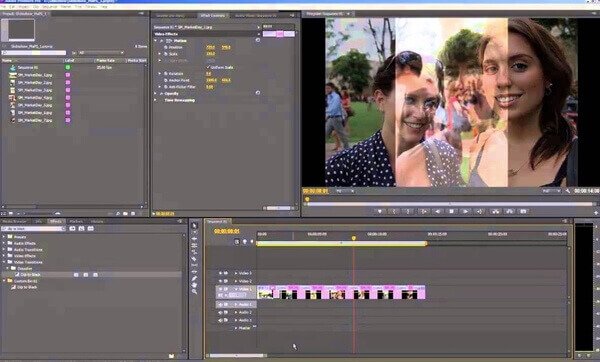Click the Frame Rate column header

click(x=106, y=60)
